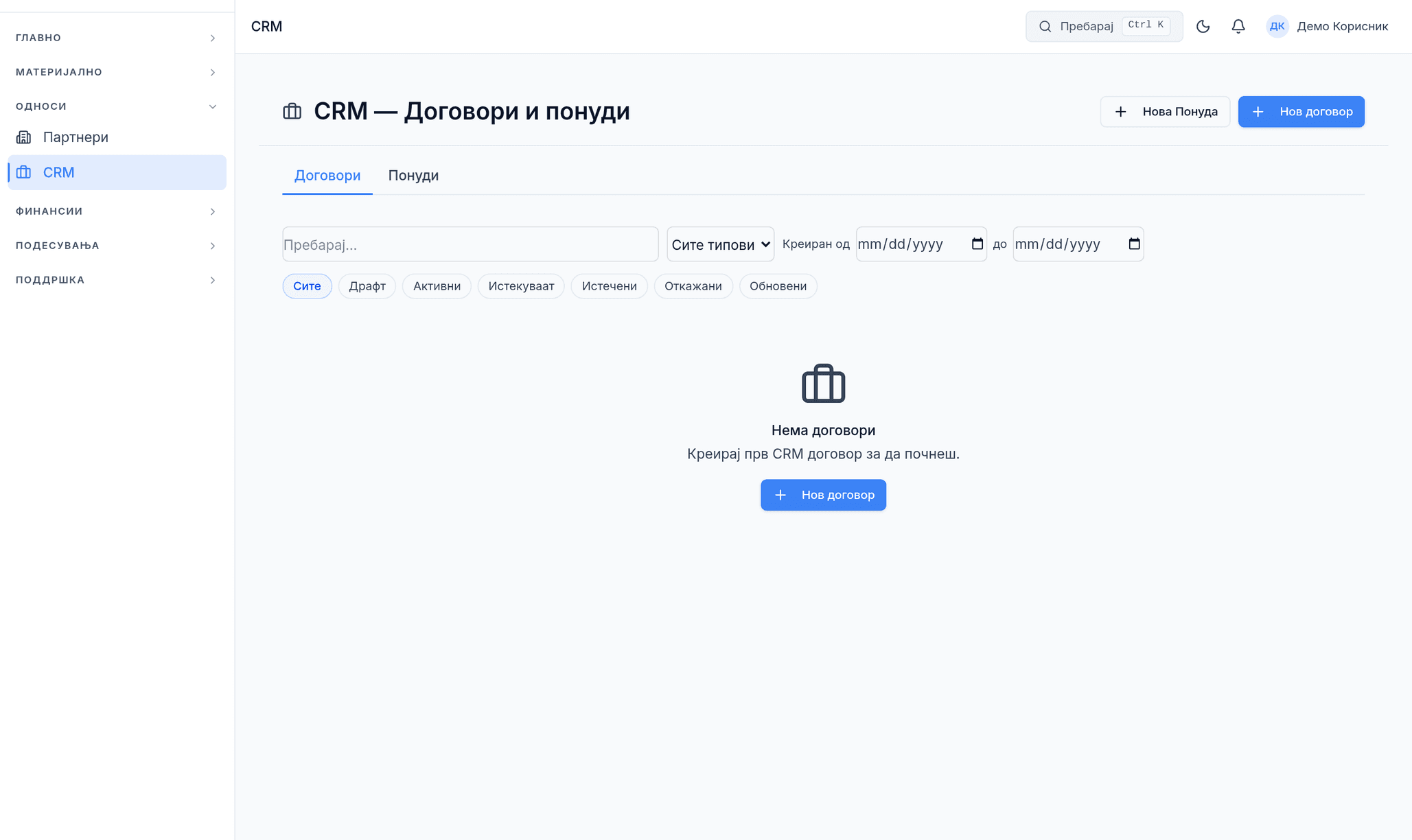Click the 'CRM — Договори и понуди' heading

472,111
